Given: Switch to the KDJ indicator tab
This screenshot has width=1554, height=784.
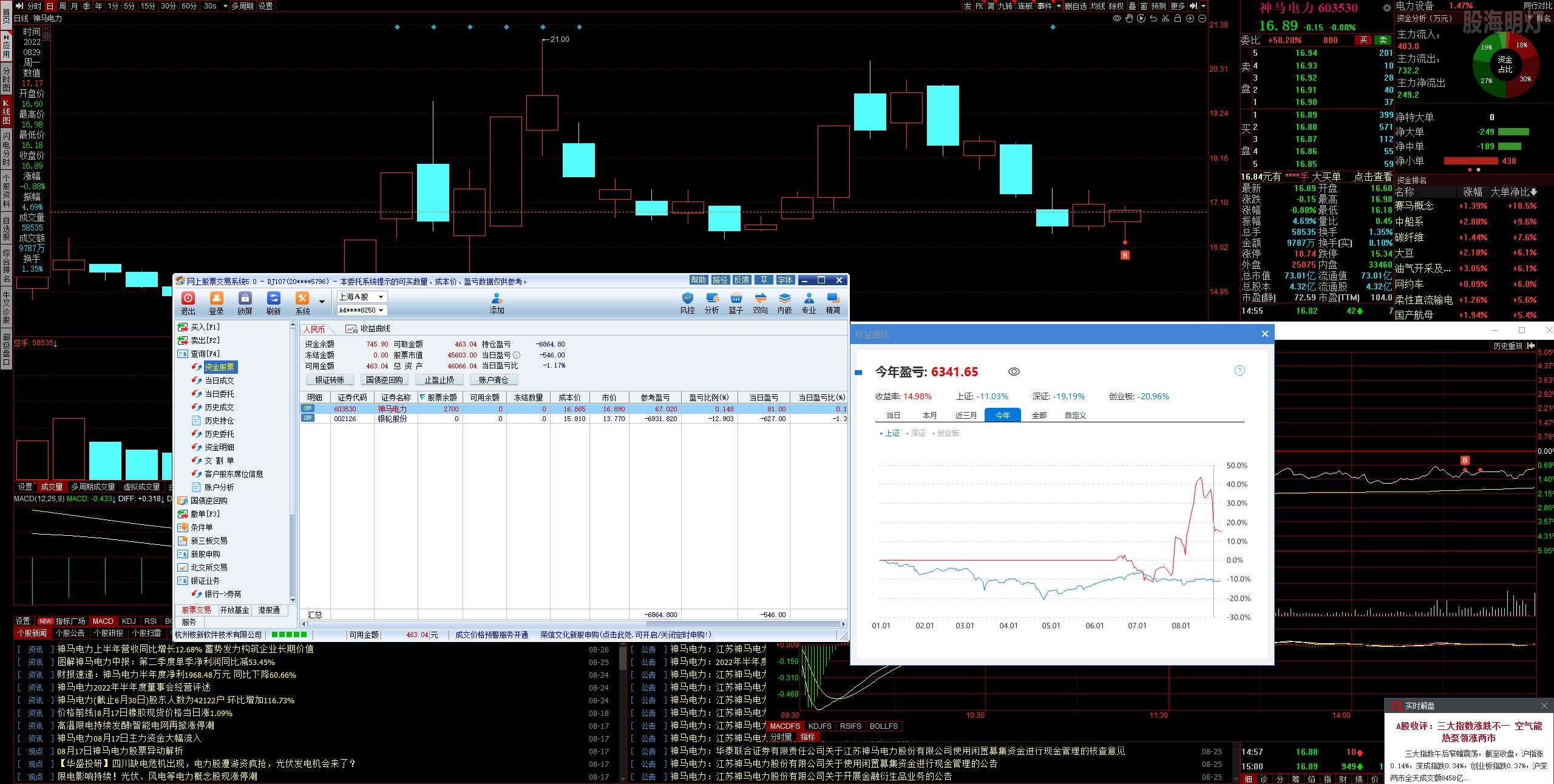Looking at the screenshot, I should (x=129, y=621).
